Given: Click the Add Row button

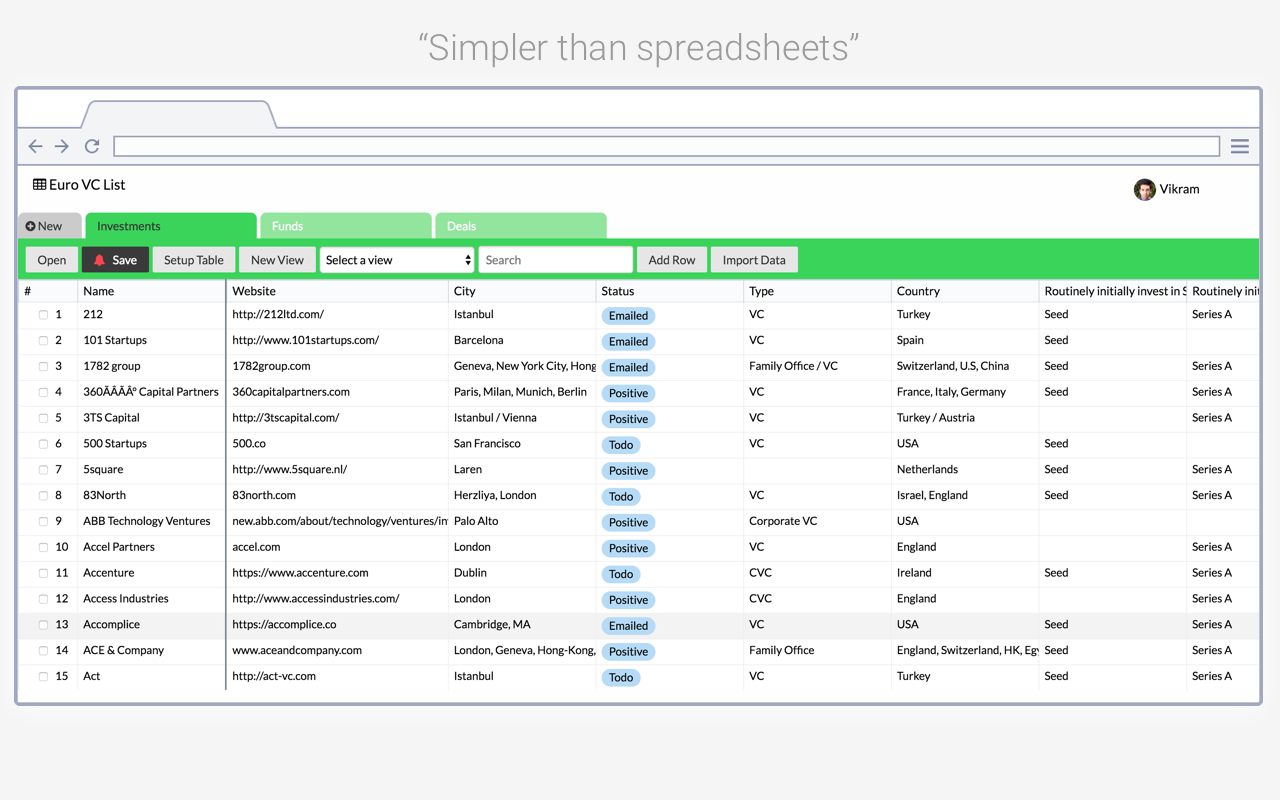Looking at the screenshot, I should point(672,260).
